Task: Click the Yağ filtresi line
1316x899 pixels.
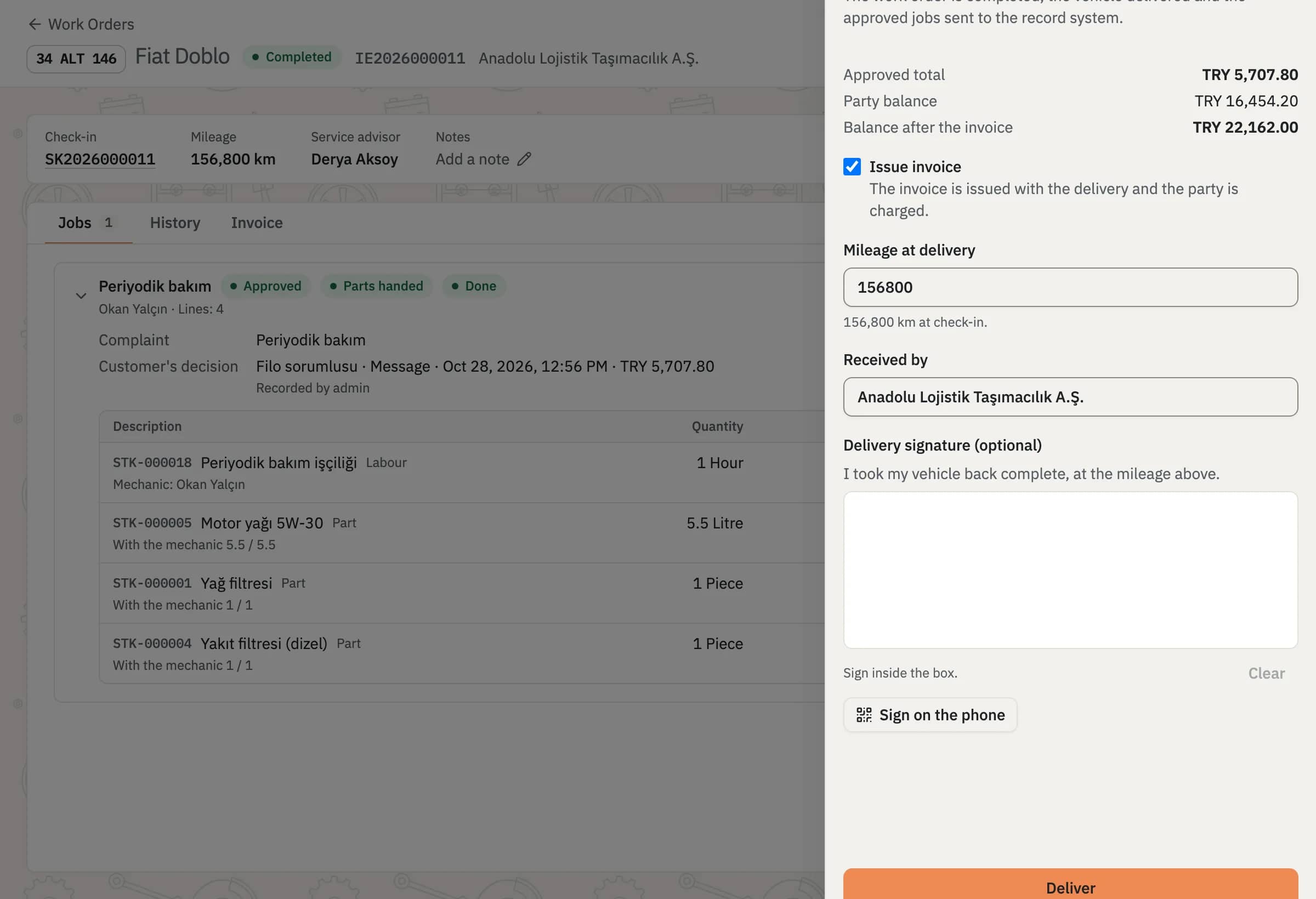Action: [462, 593]
